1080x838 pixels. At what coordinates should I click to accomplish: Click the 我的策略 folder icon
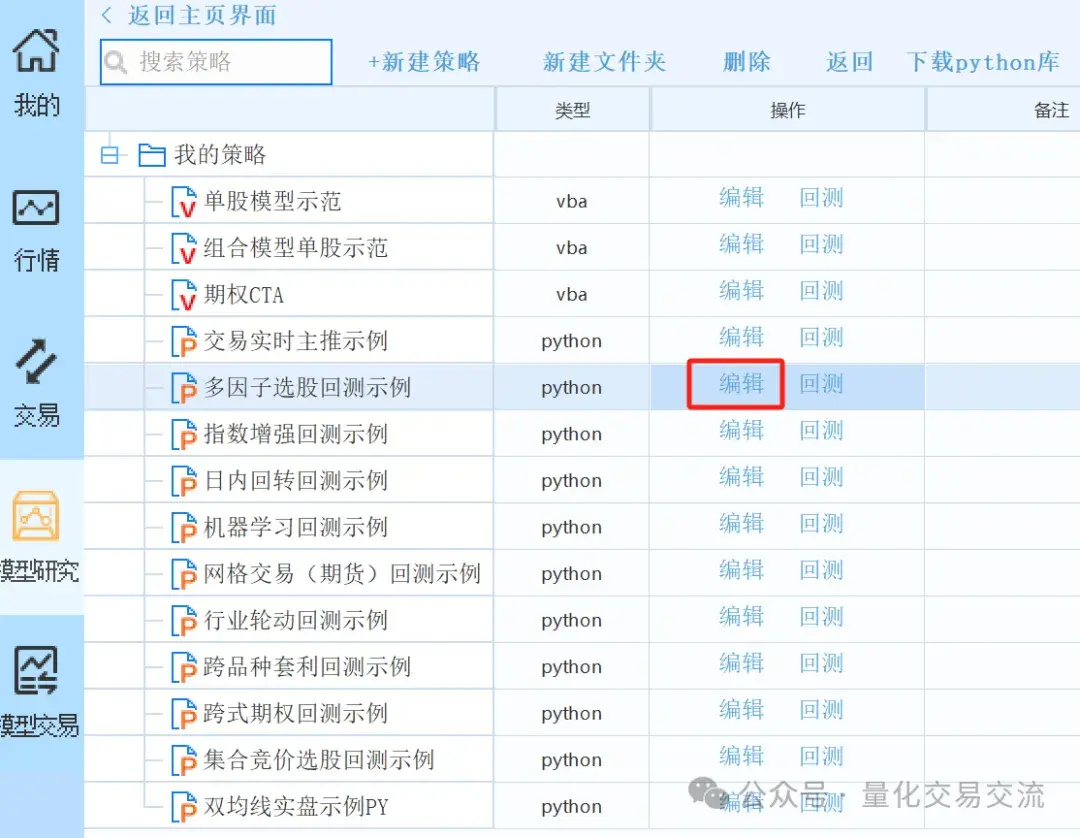[x=152, y=155]
